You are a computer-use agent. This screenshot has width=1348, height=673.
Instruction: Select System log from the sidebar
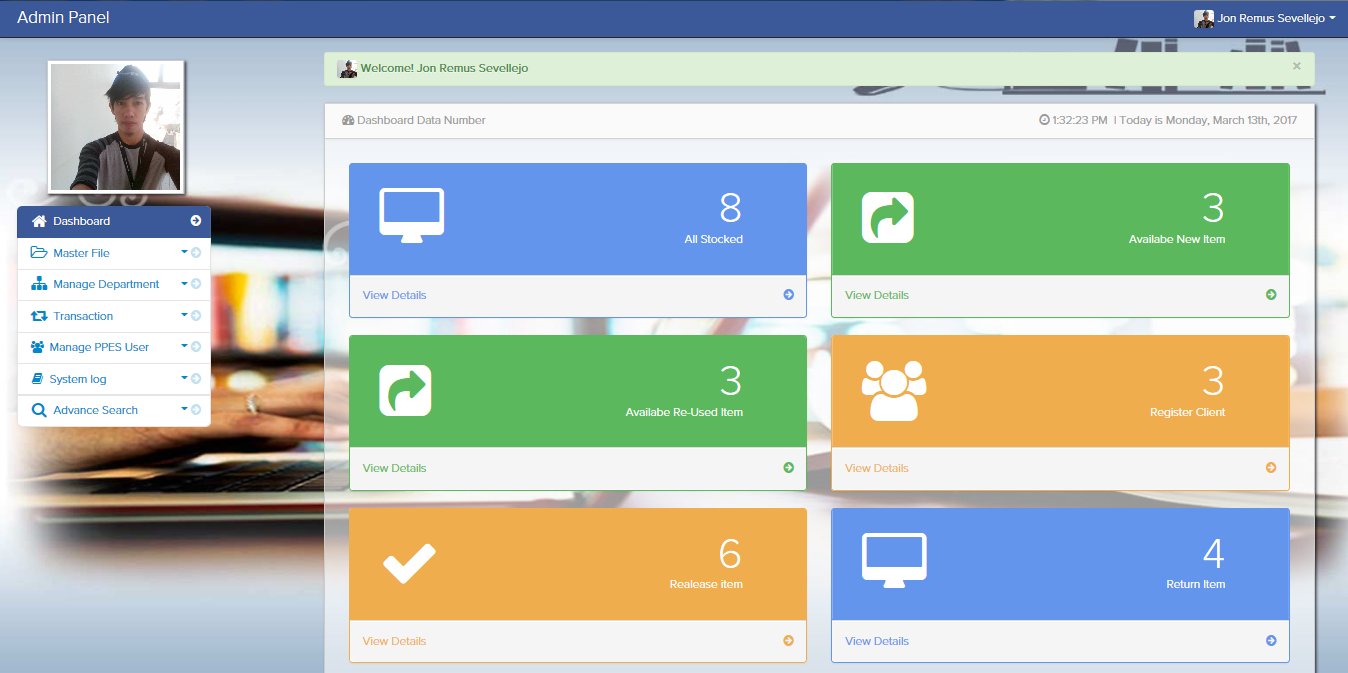tap(77, 378)
